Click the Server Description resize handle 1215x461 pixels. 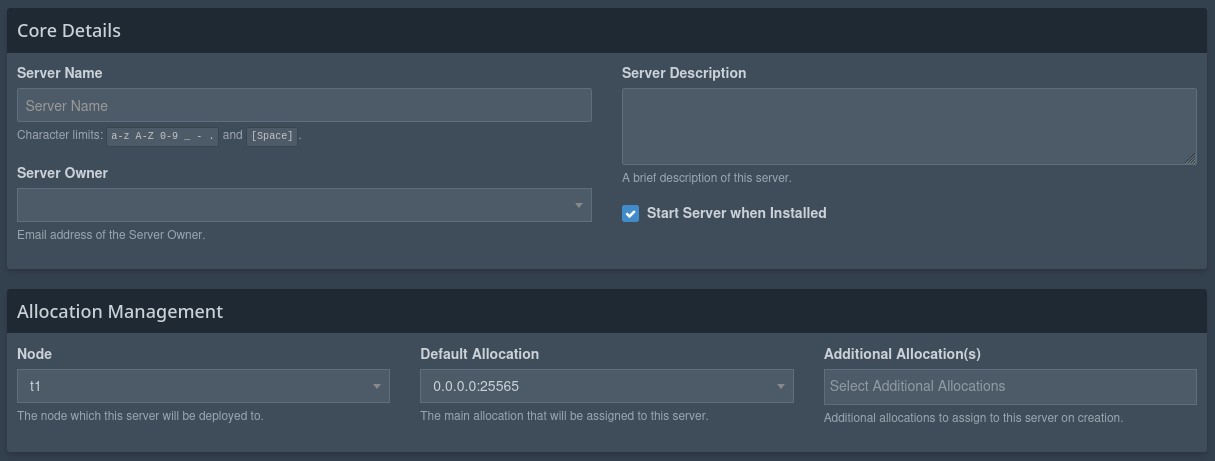1190,158
